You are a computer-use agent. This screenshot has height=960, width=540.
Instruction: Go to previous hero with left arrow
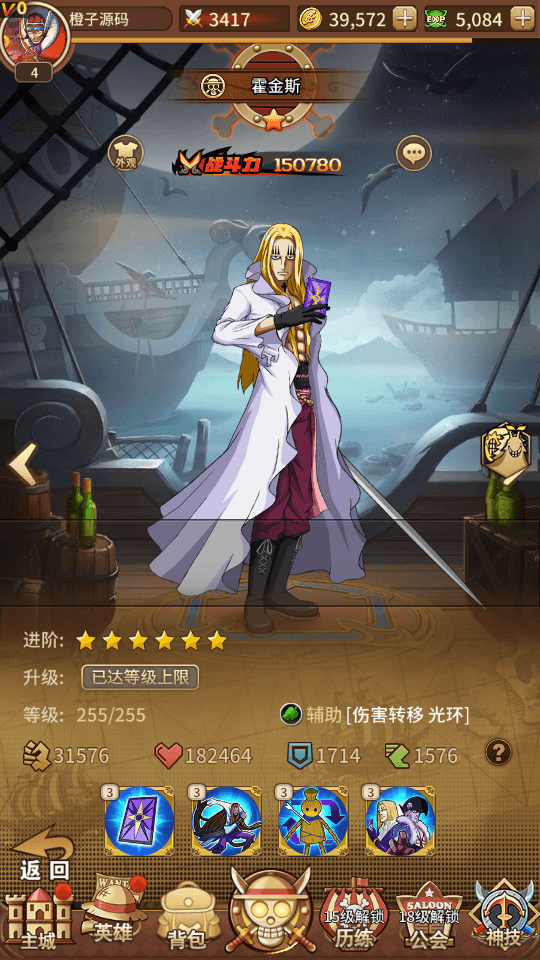point(22,464)
